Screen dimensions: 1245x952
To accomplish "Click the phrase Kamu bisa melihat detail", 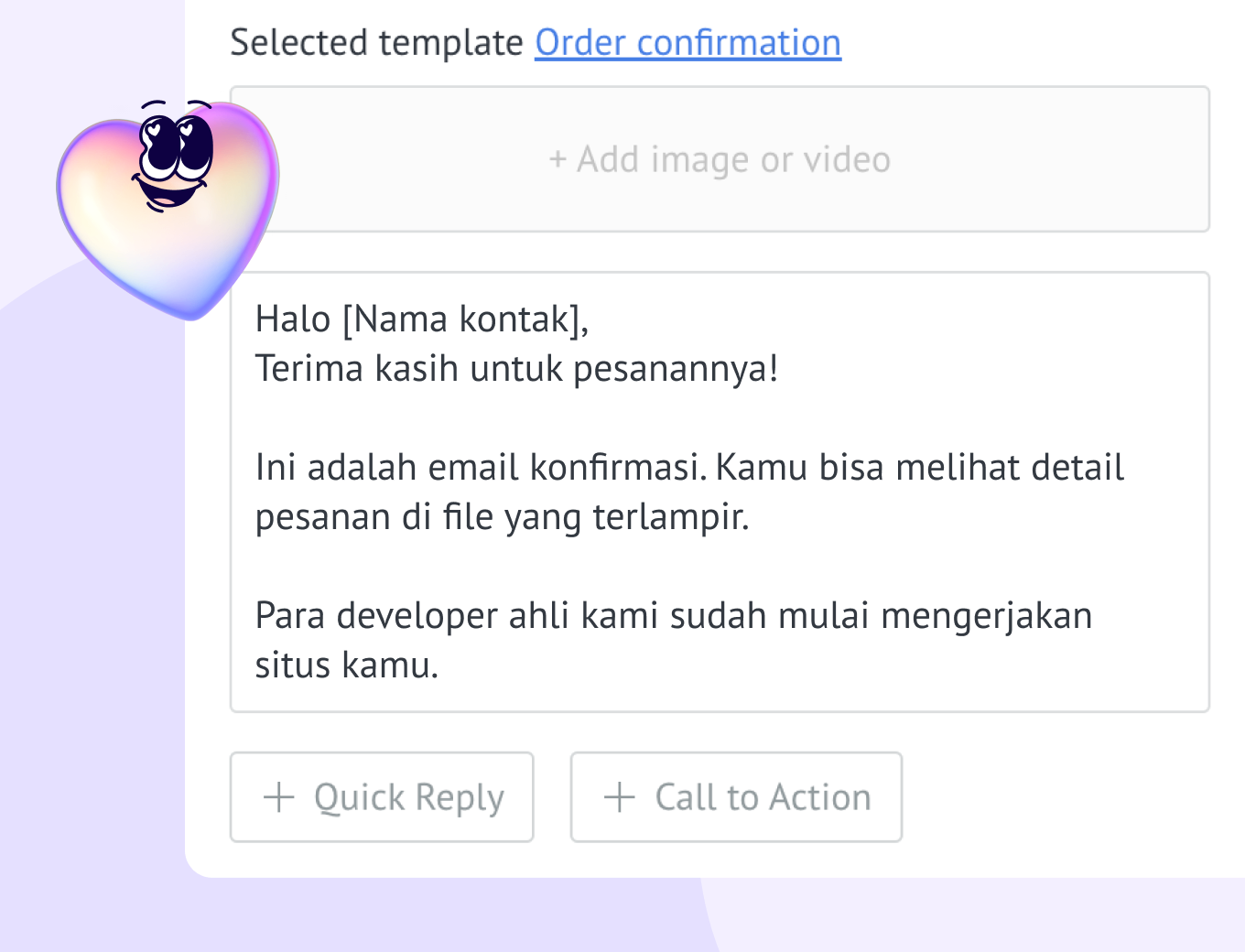I will coord(920,468).
